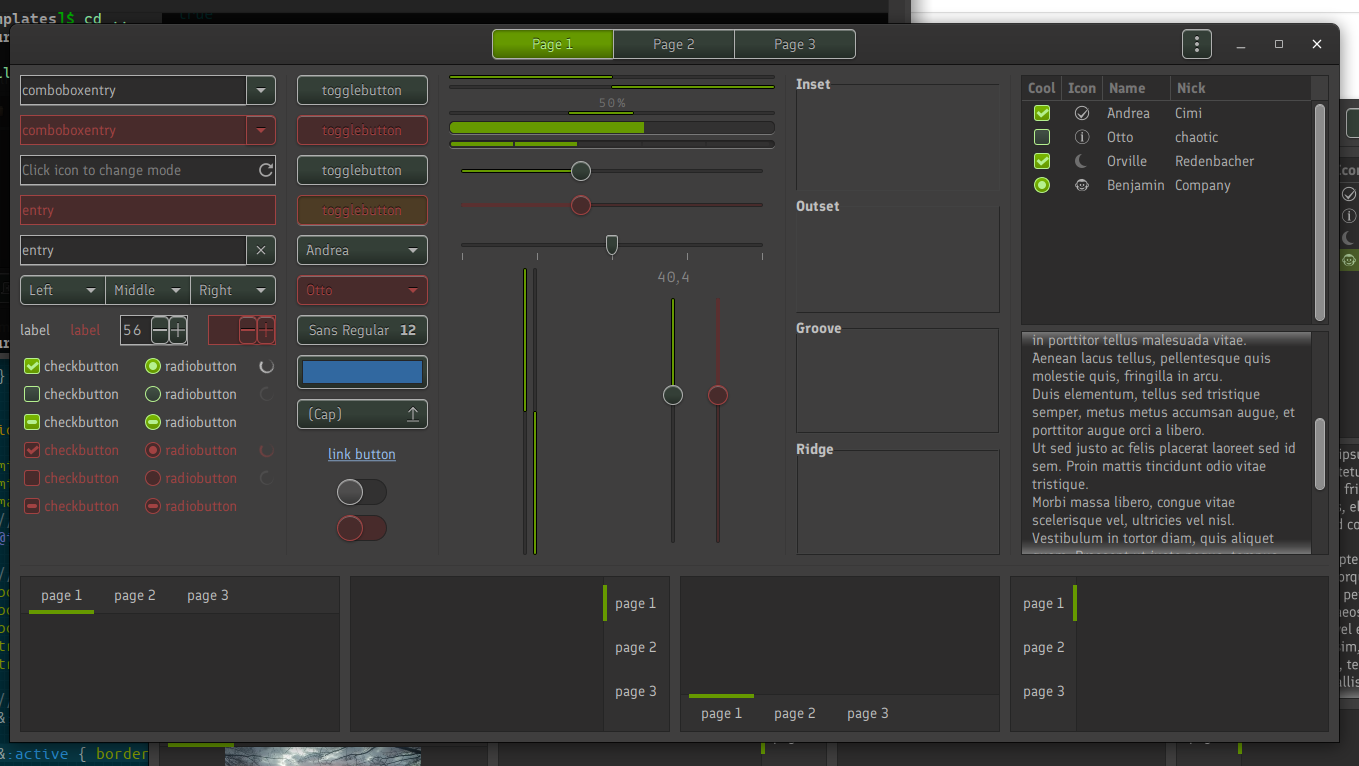Click the checkmark circle icon in the Andrea row

(1081, 113)
